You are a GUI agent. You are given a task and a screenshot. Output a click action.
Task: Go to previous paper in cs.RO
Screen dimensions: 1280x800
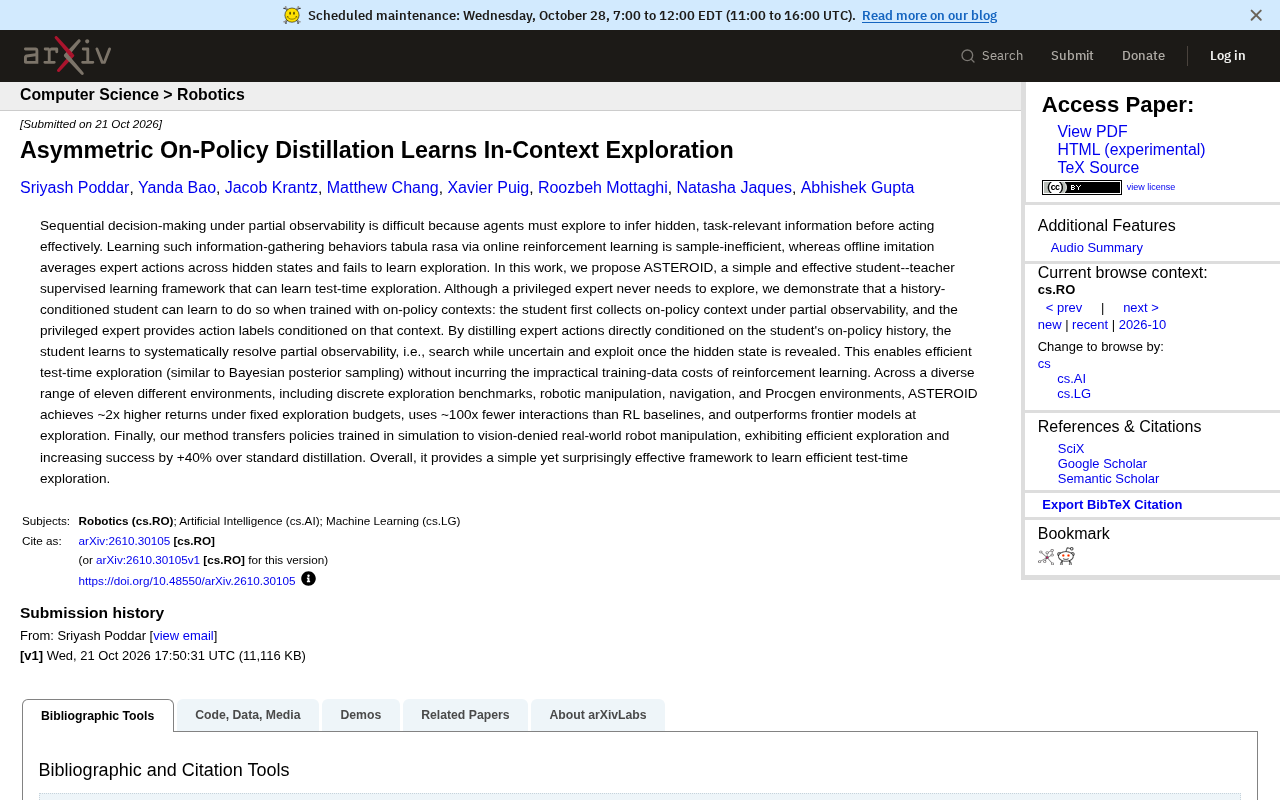(1064, 308)
